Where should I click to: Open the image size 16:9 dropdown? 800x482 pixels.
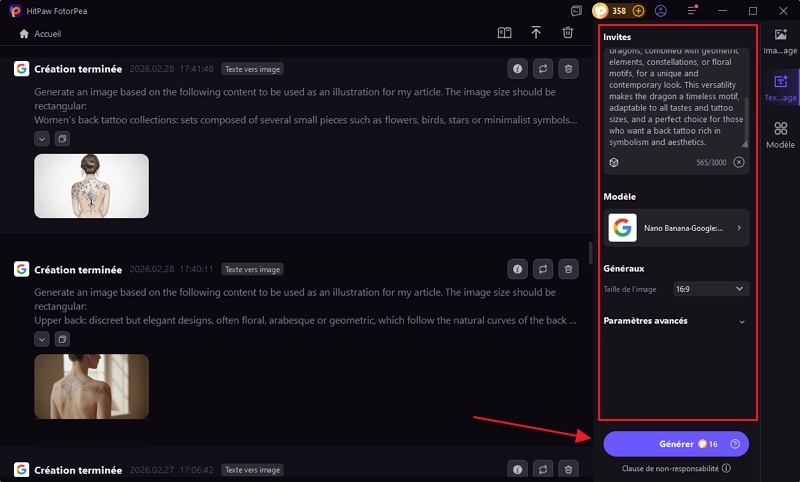(711, 289)
